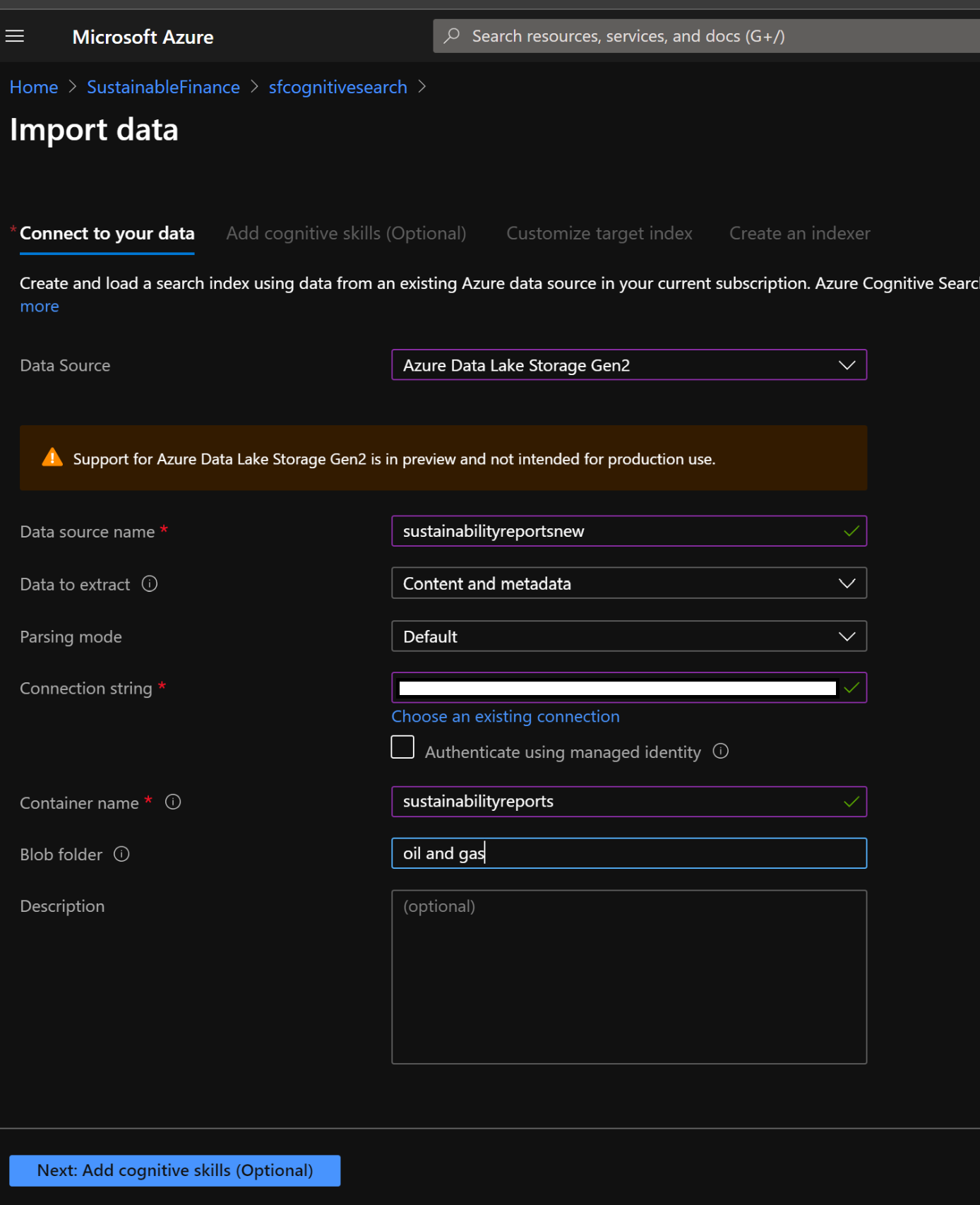
Task: Open the Parsing mode dropdown
Action: [628, 636]
